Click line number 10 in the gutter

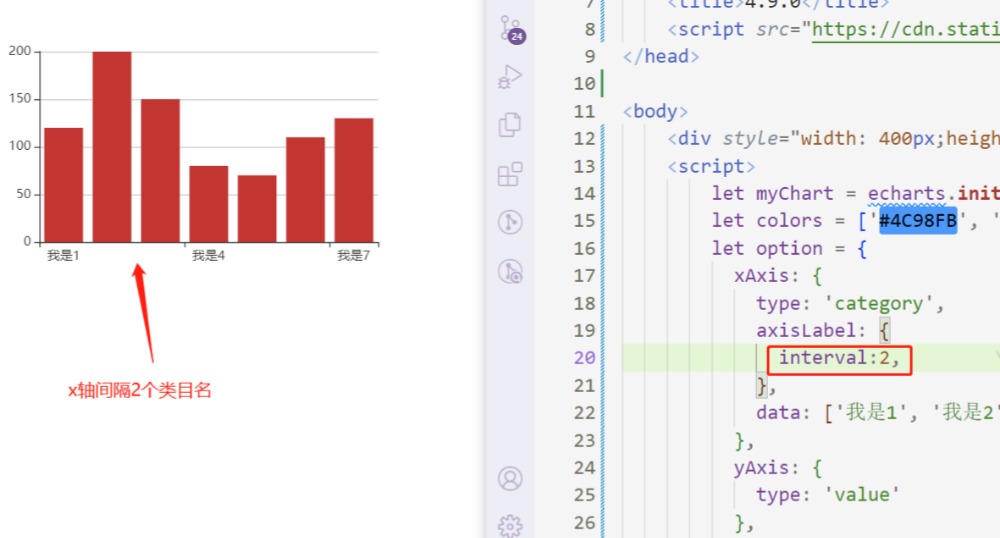[584, 84]
